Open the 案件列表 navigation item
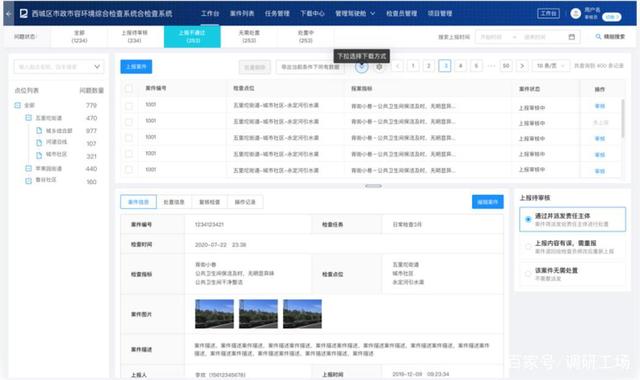Screen dimensions: 640x380 (242, 13)
